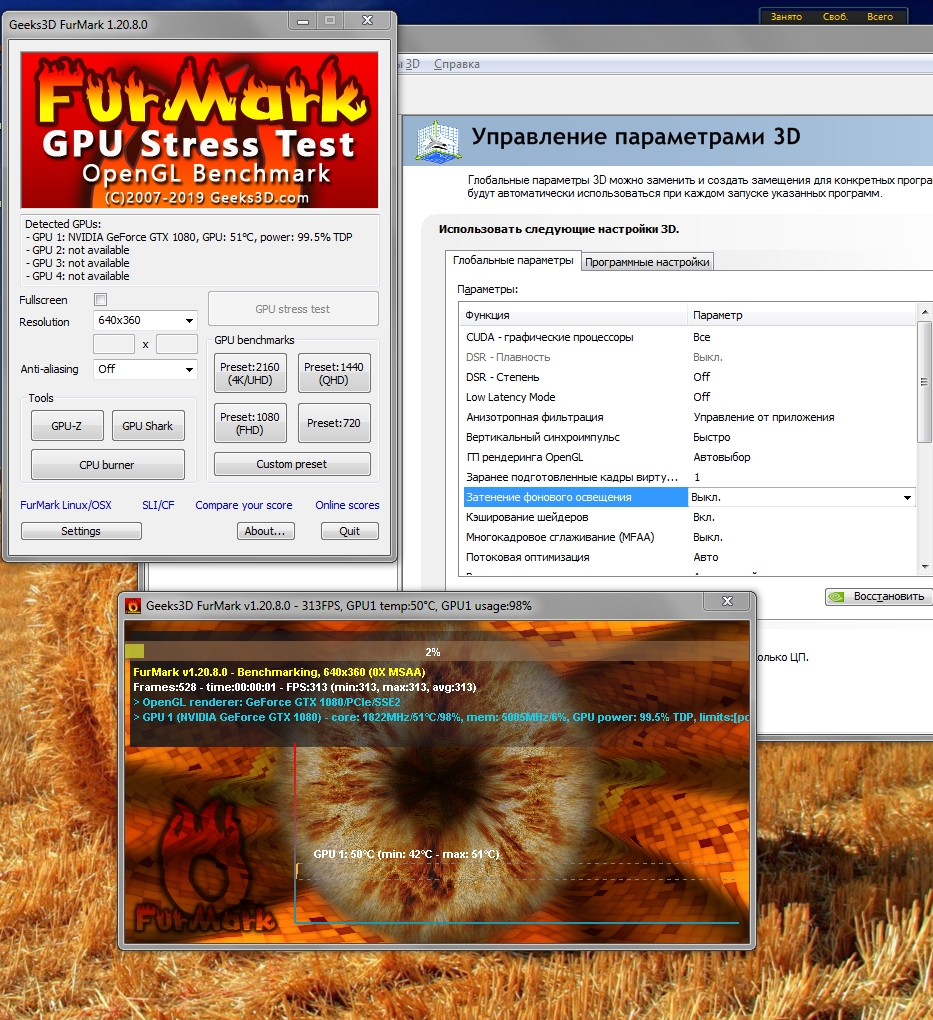Click the FurMark flame icon in benchmark title bar
The width and height of the screenshot is (933, 1020).
tap(133, 606)
